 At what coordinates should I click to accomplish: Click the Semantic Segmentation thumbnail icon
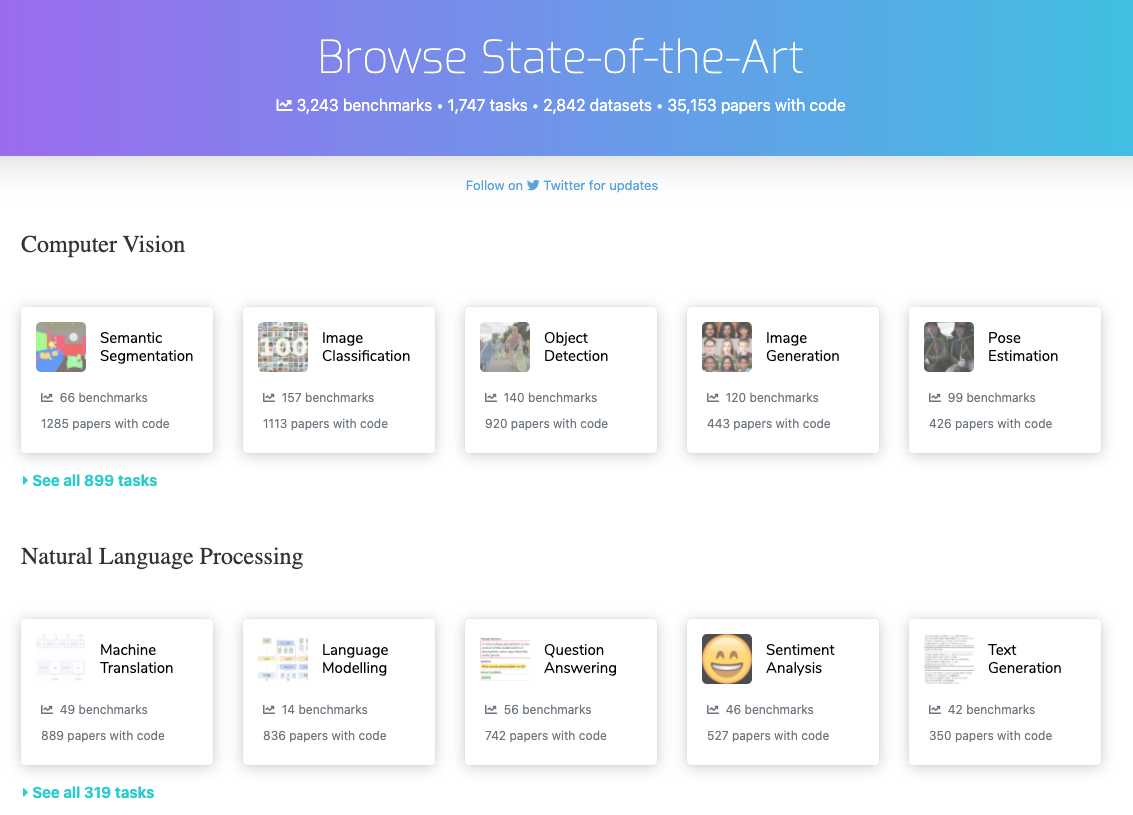coord(60,347)
